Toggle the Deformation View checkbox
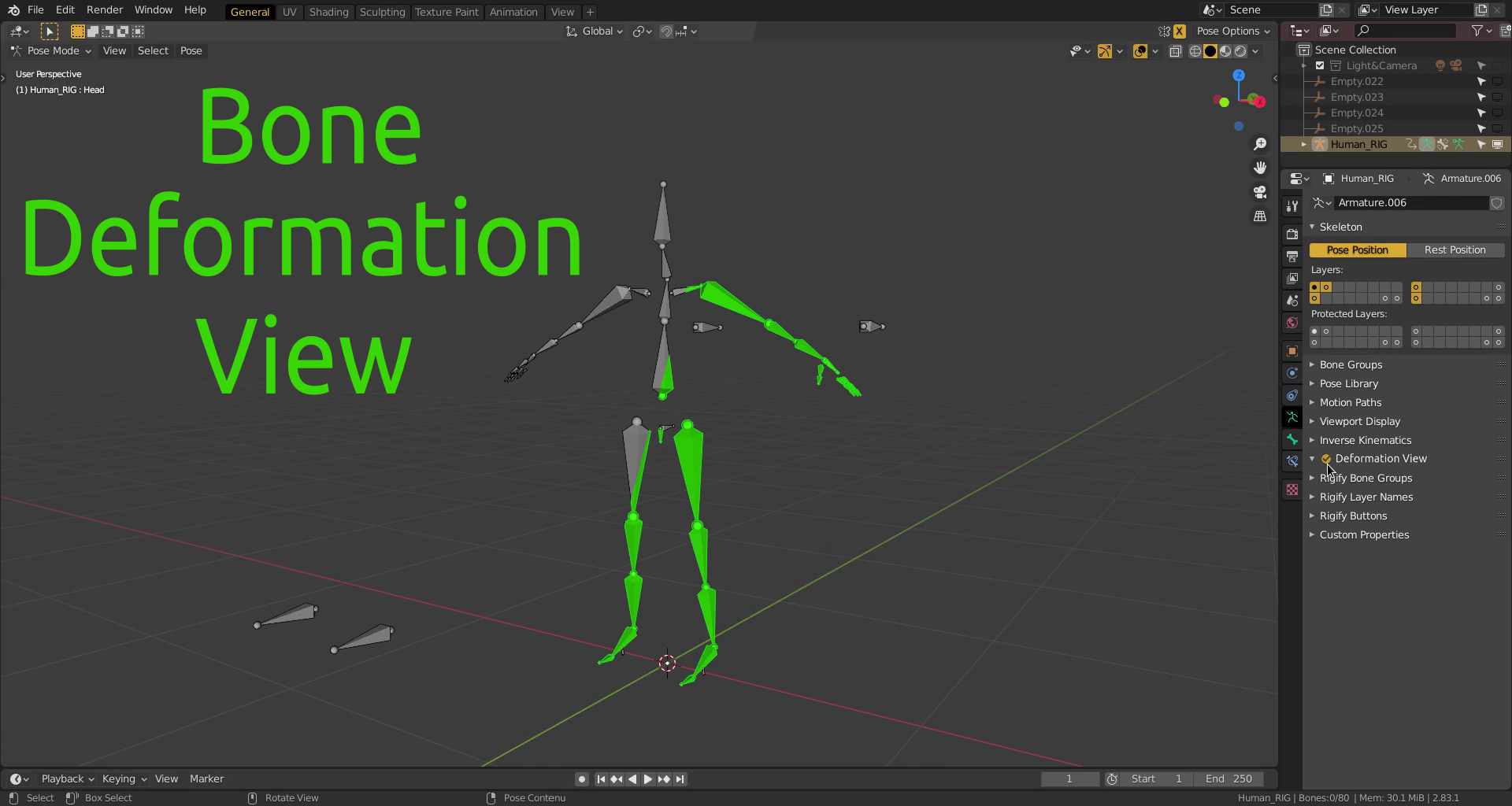The width and height of the screenshot is (1512, 806). click(1326, 459)
